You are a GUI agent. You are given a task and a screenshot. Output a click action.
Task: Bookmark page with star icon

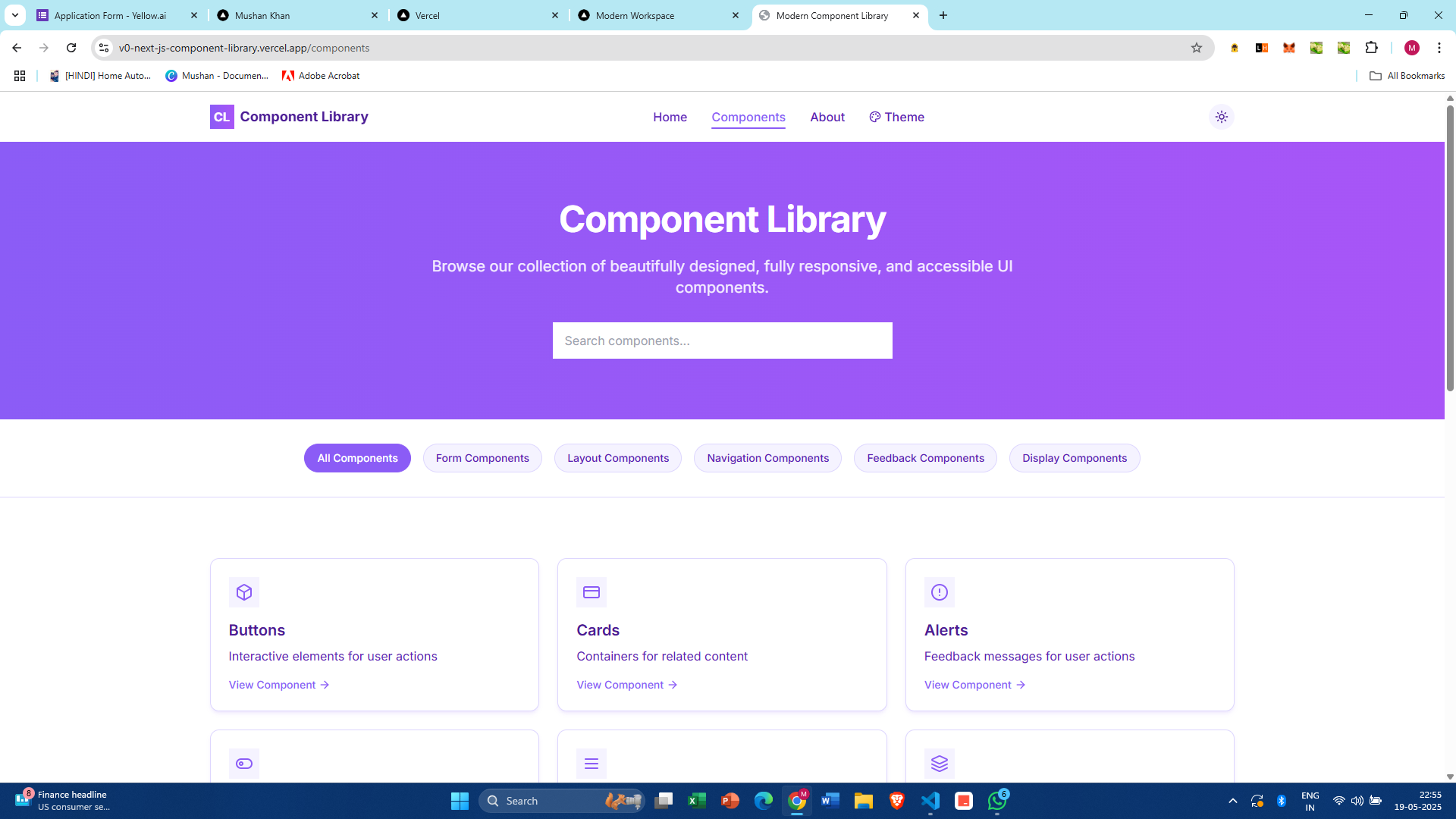click(1197, 48)
